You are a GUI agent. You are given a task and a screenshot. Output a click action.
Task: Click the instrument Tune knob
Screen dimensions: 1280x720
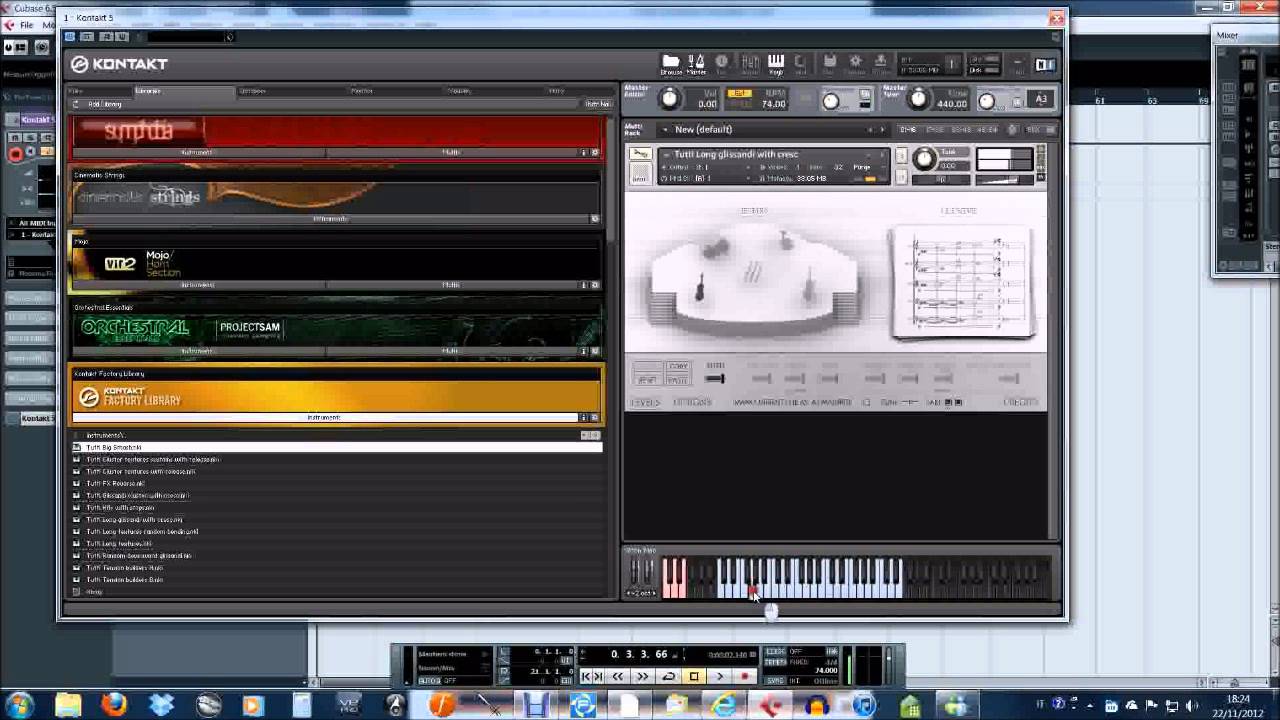click(x=924, y=159)
